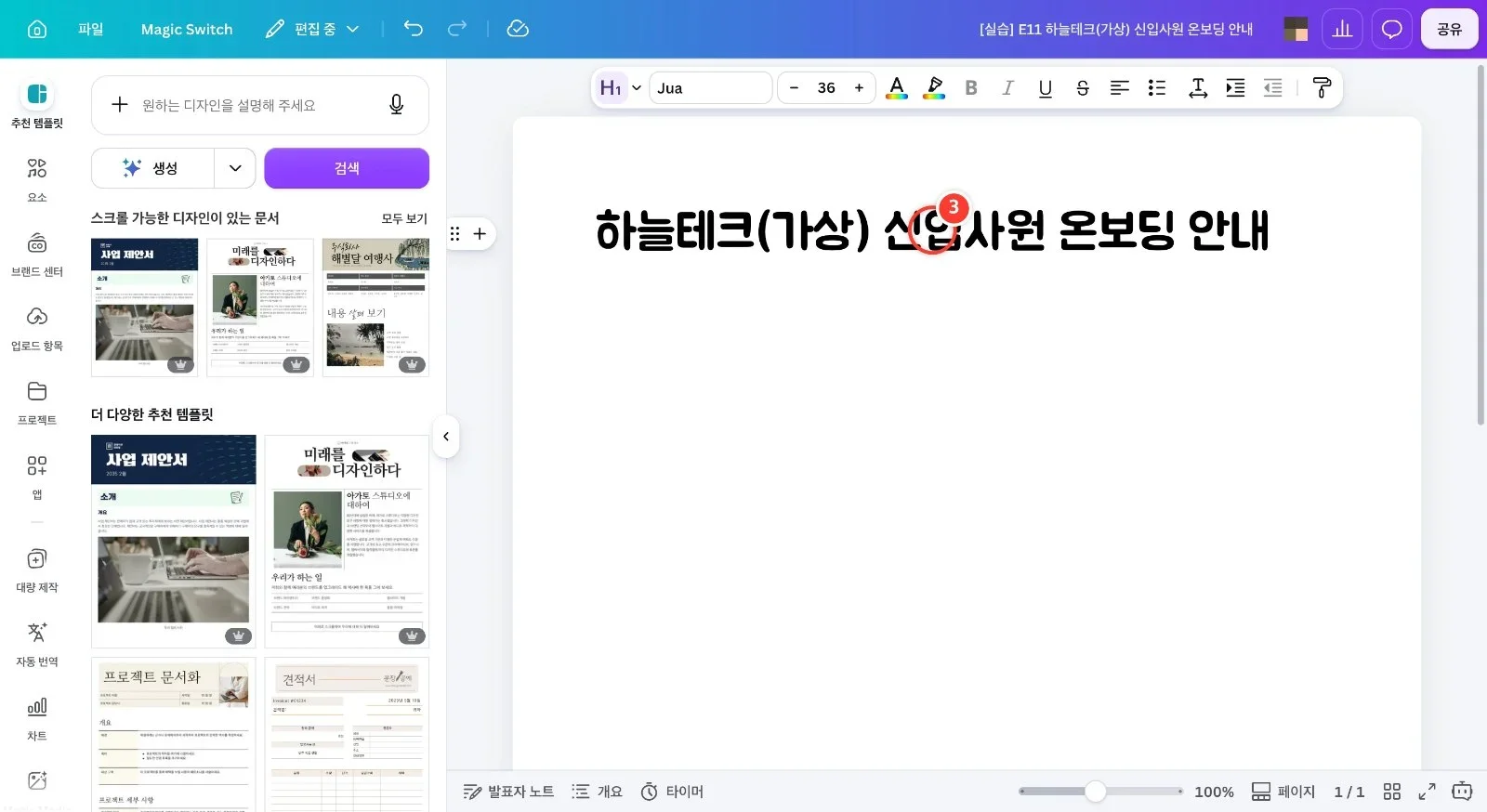
Task: Undo the last action
Action: click(x=414, y=29)
